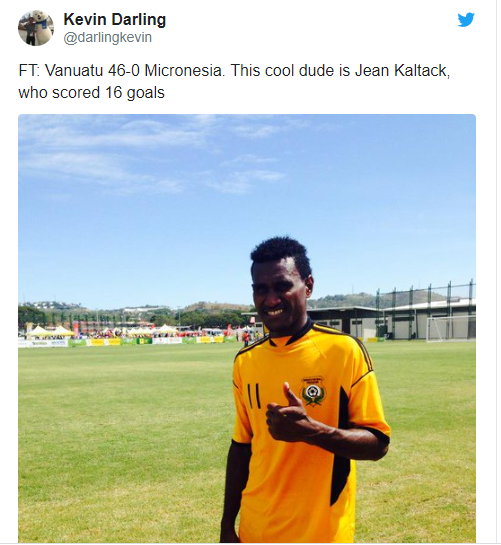
Task: Click the white goal post in background
Action: click(451, 329)
